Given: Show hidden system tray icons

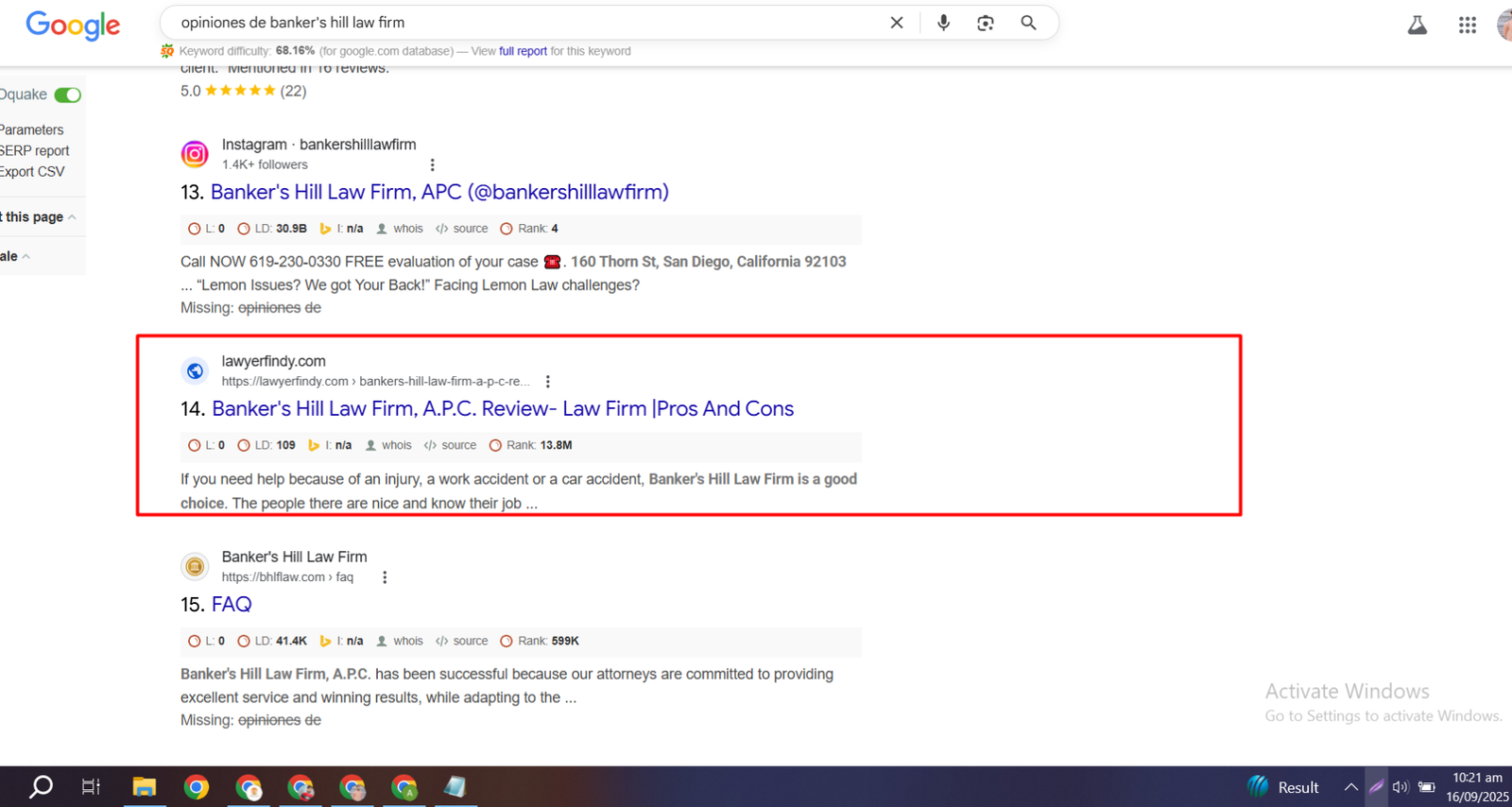Looking at the screenshot, I should 1350,787.
